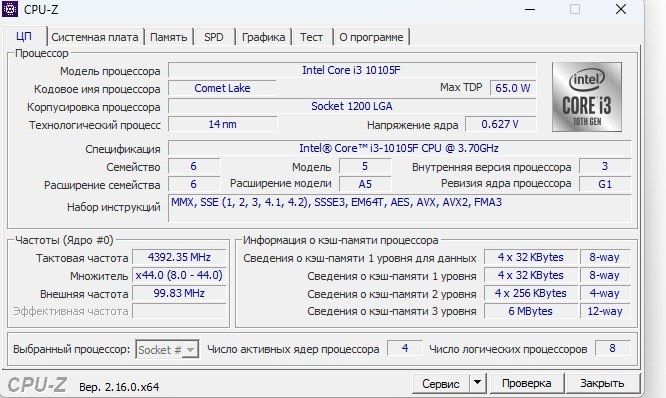Minimize the CPU-Z window
This screenshot has width=666, height=398.
(x=530, y=9)
